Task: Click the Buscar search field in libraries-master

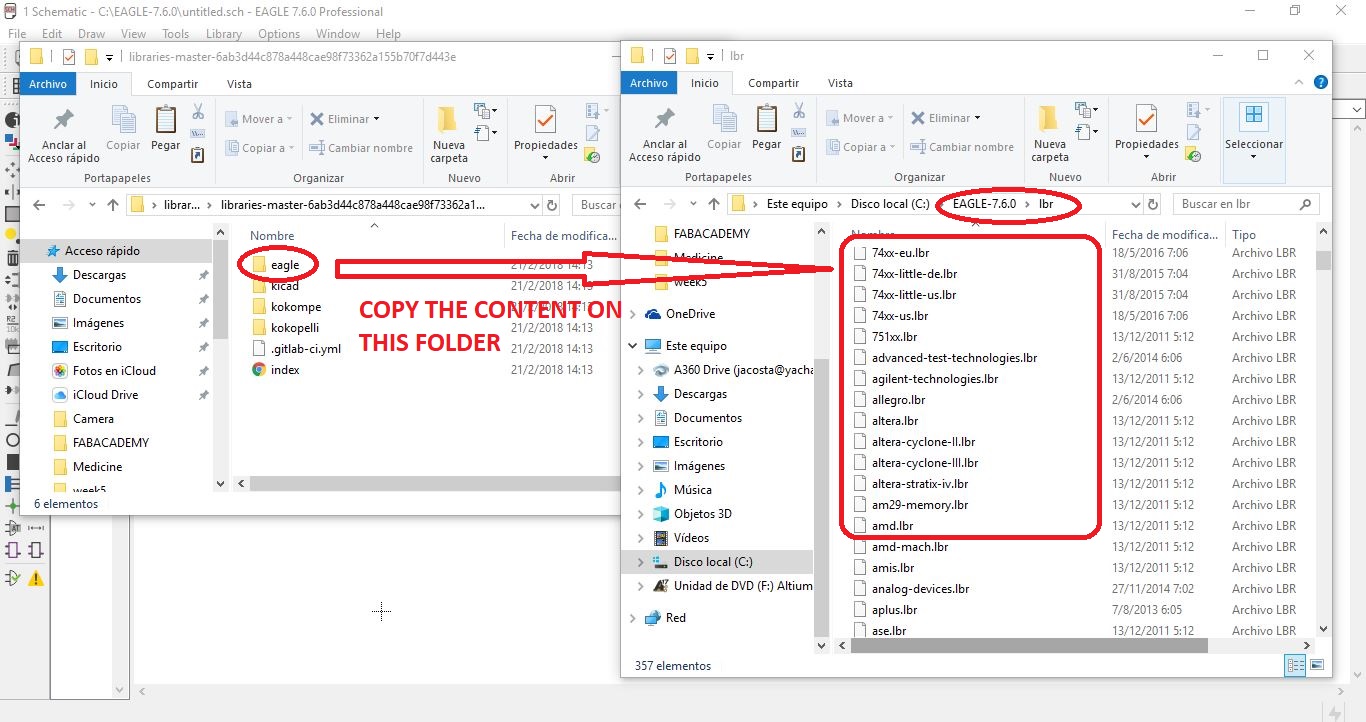Action: pyautogui.click(x=598, y=205)
